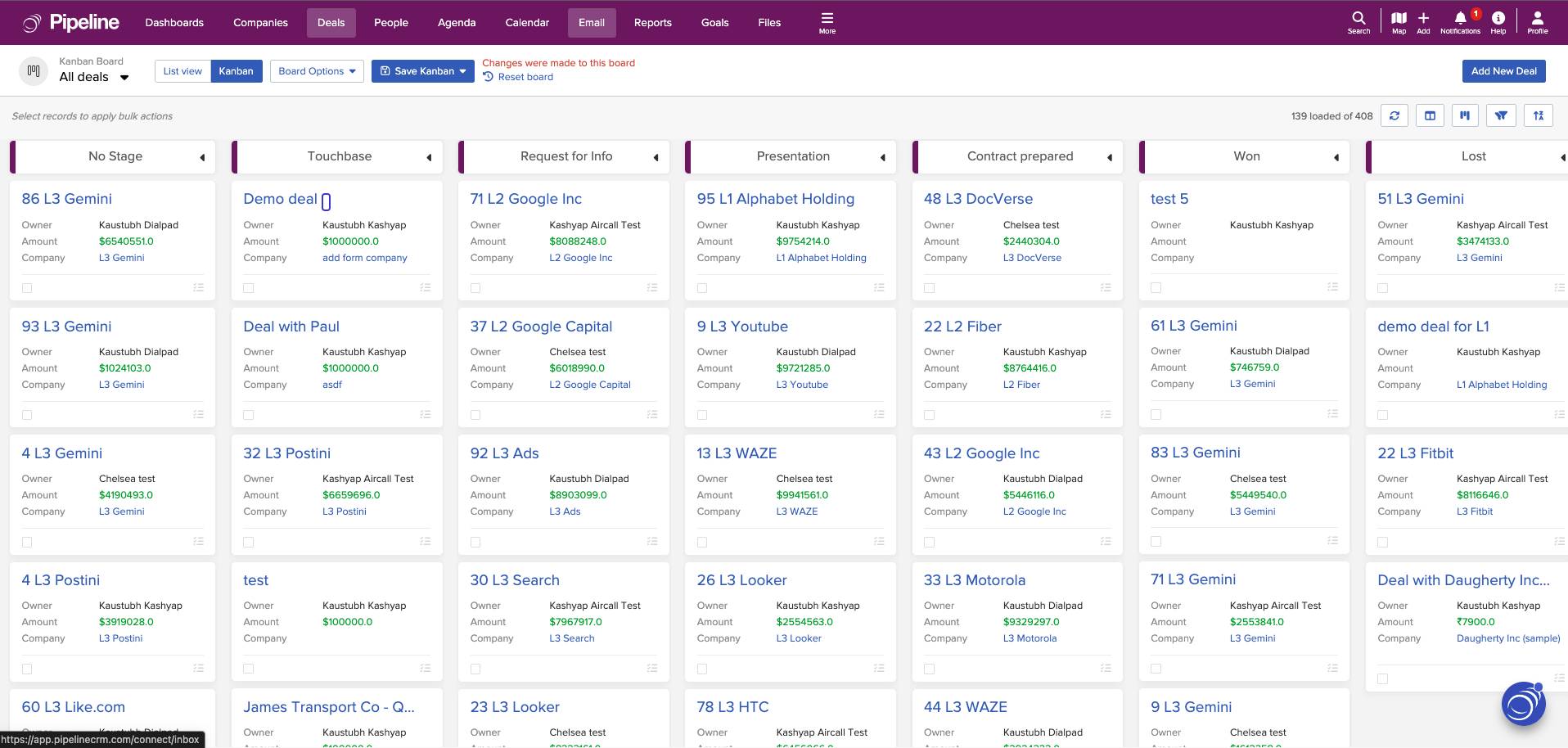Refresh the deals board
The height and width of the screenshot is (748, 1568).
coord(1394,115)
